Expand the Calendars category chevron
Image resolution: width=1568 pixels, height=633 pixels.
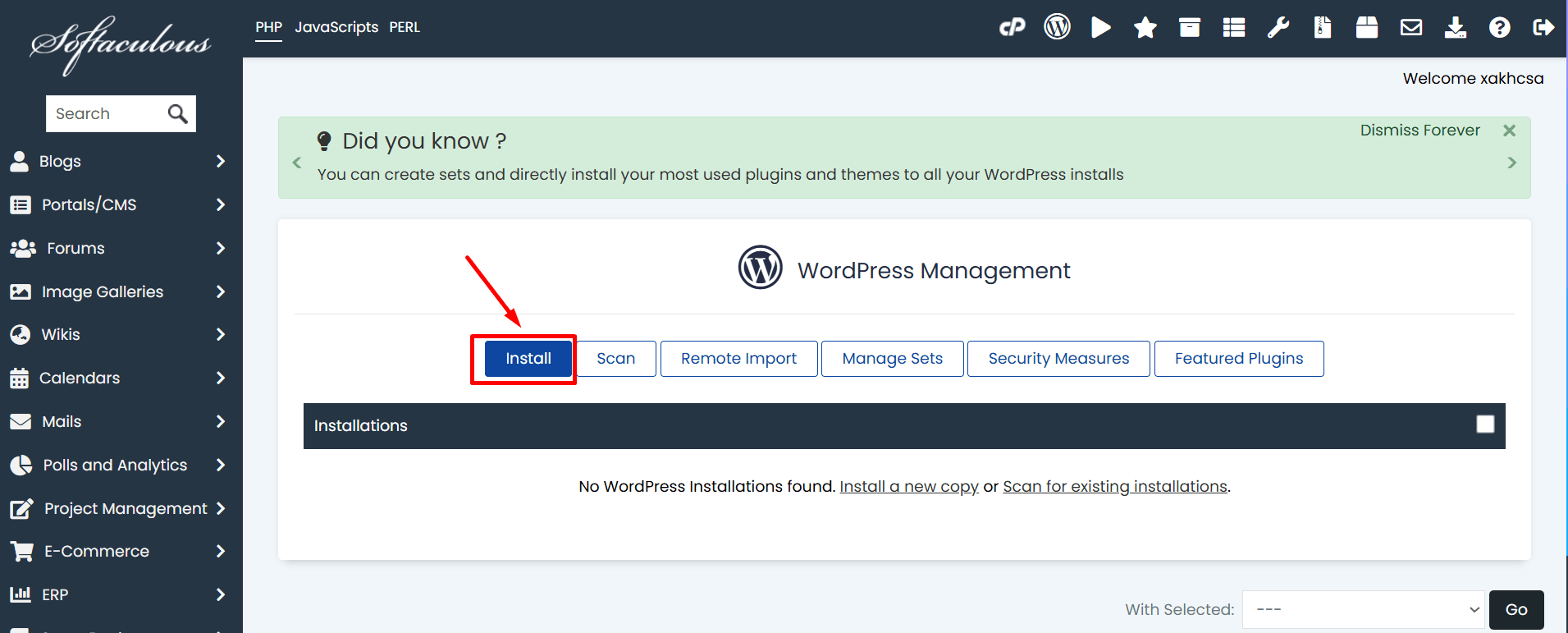click(220, 378)
